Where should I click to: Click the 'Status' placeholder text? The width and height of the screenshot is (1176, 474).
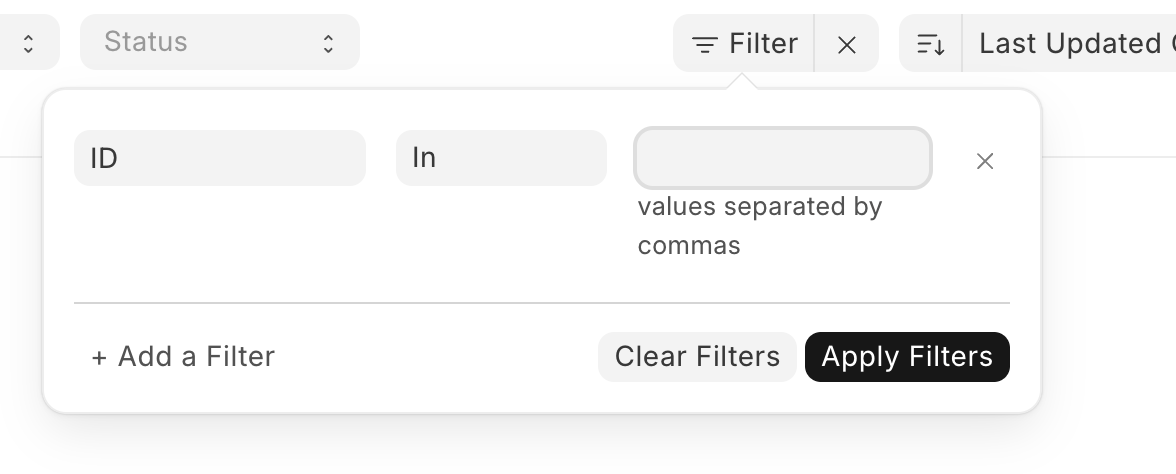[146, 42]
